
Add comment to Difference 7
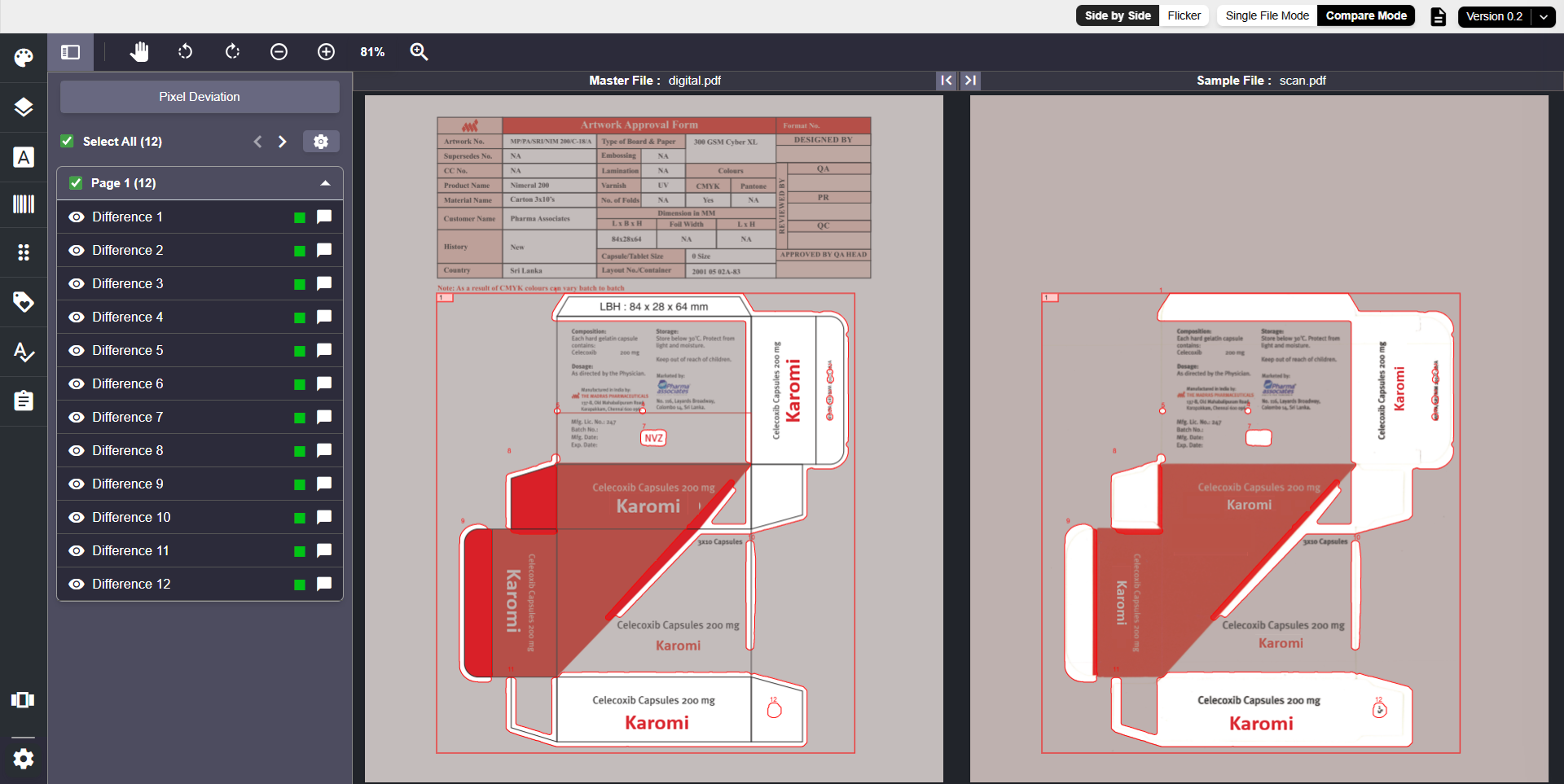coord(324,417)
